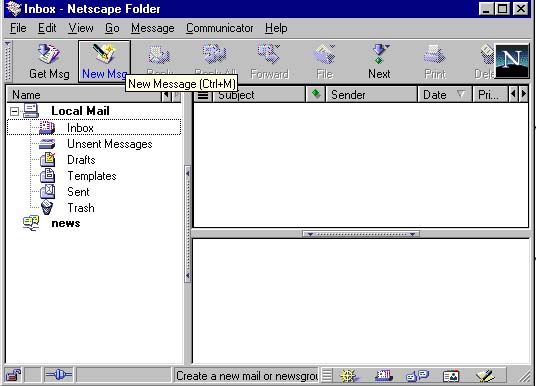Click the File toolbar icon
The width and height of the screenshot is (536, 386).
[x=324, y=62]
